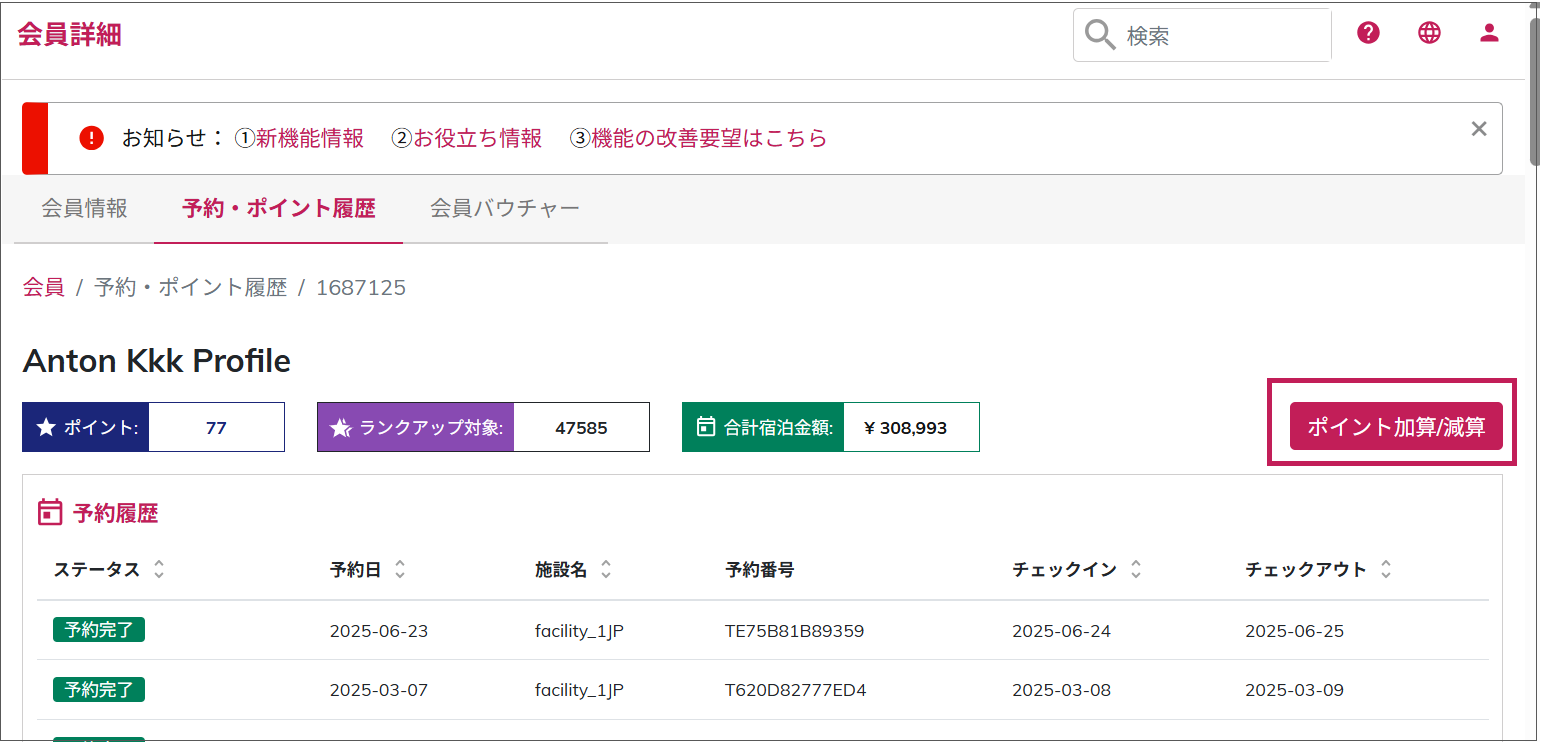Screen dimensions: 1542x744
Task: Click the star icon in ポイント badge
Action: click(x=46, y=428)
